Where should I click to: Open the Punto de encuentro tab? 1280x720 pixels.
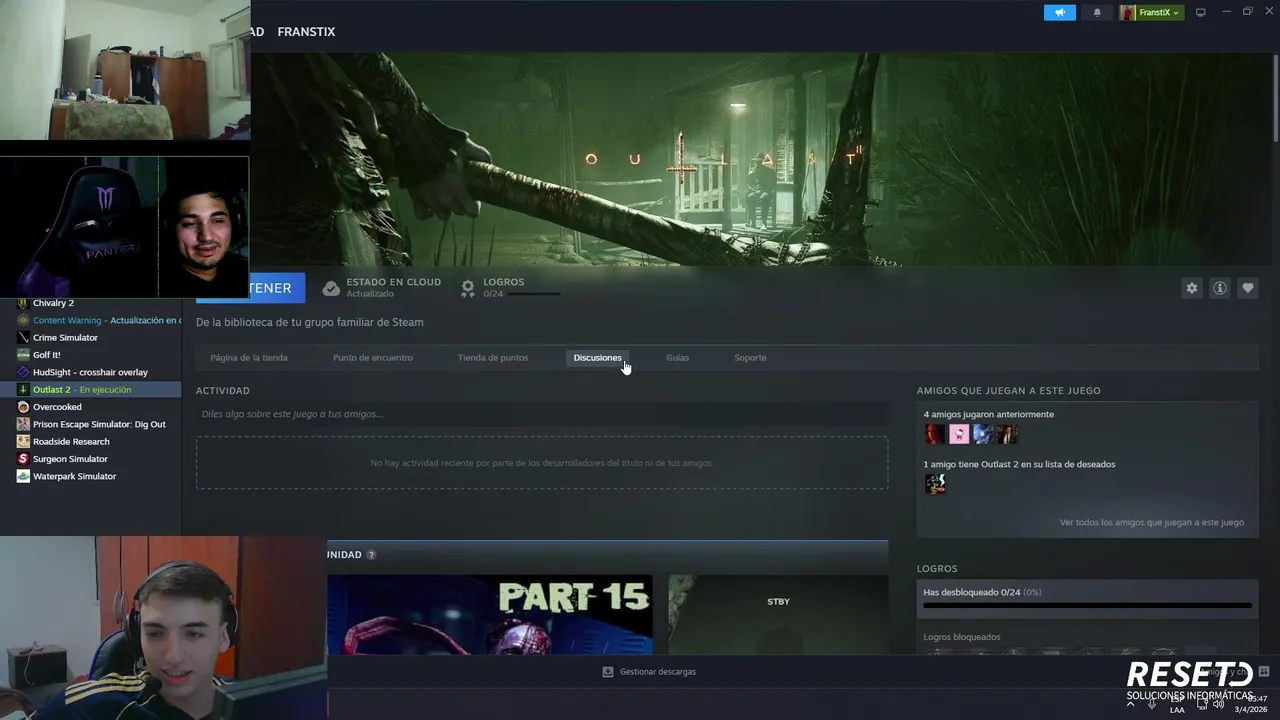tap(373, 358)
